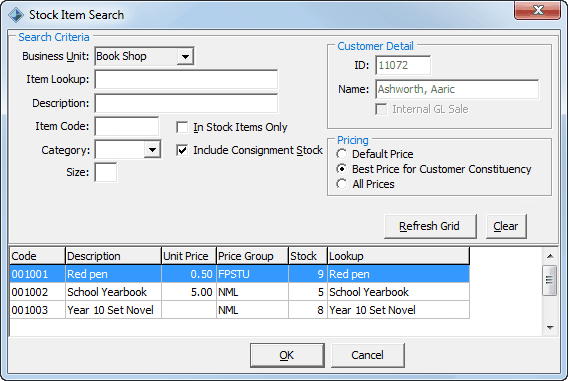This screenshot has width=570, height=381.
Task: Click stock value 5 for School Yearbook
Action: [308, 292]
